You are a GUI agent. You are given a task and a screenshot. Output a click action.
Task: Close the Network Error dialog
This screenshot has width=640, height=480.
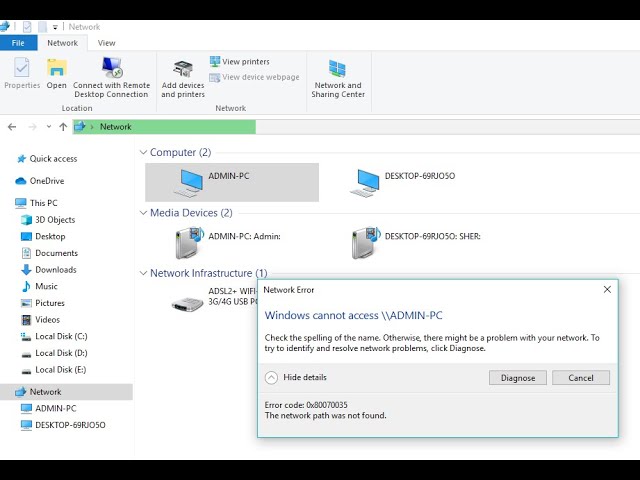click(607, 289)
